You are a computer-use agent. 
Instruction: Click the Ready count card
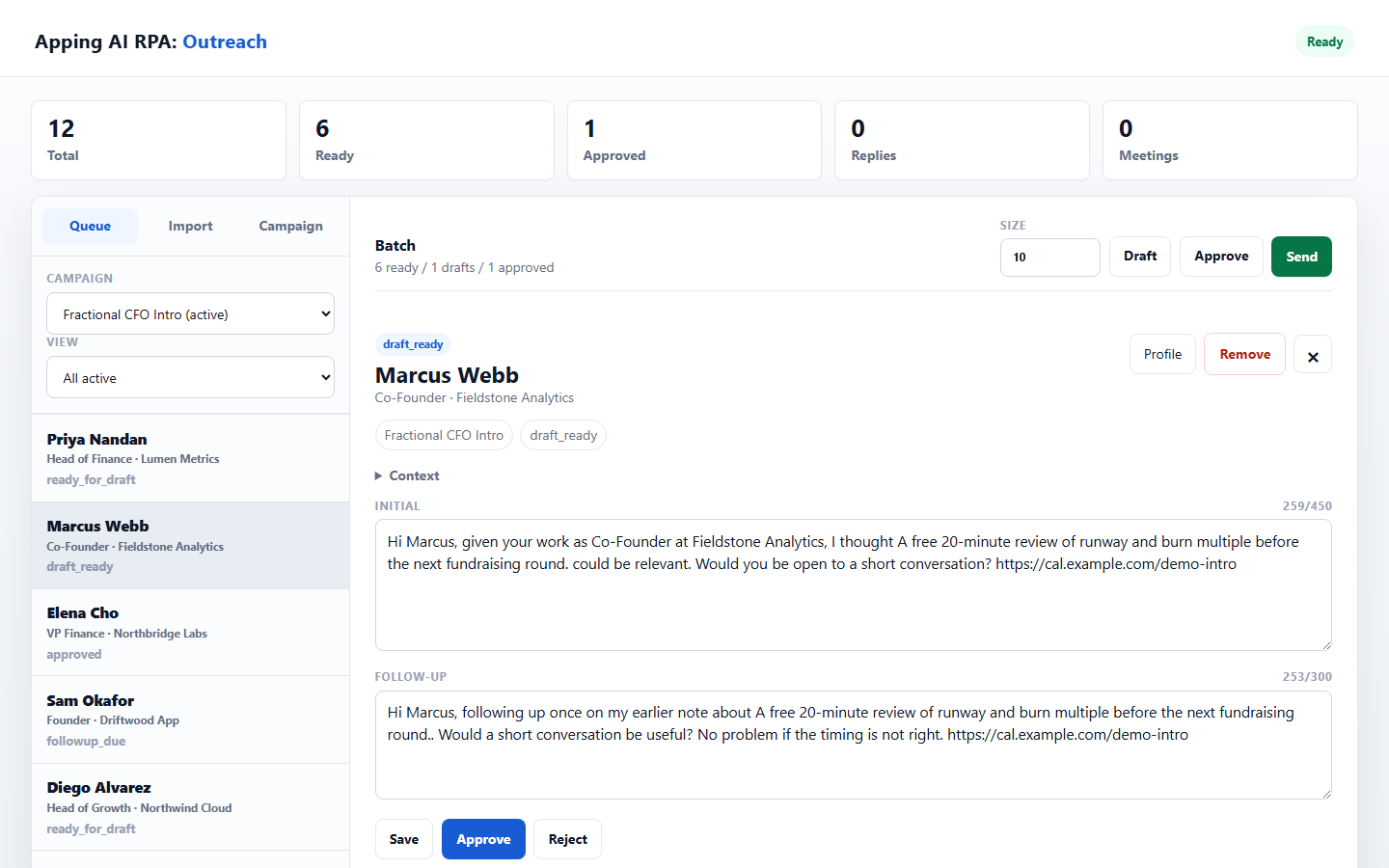426,140
